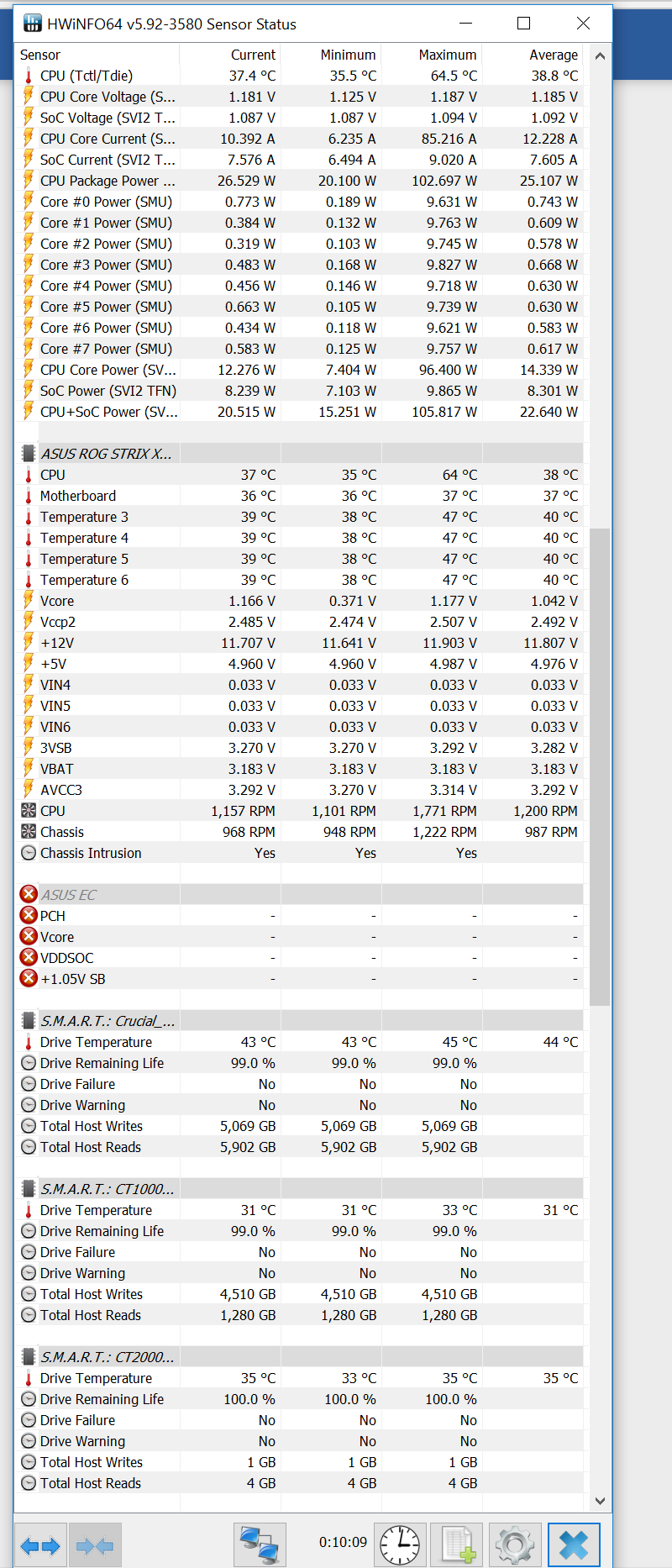Click the 5,902 GB current Total Host Reads
This screenshot has width=672, height=1568.
[248, 1147]
